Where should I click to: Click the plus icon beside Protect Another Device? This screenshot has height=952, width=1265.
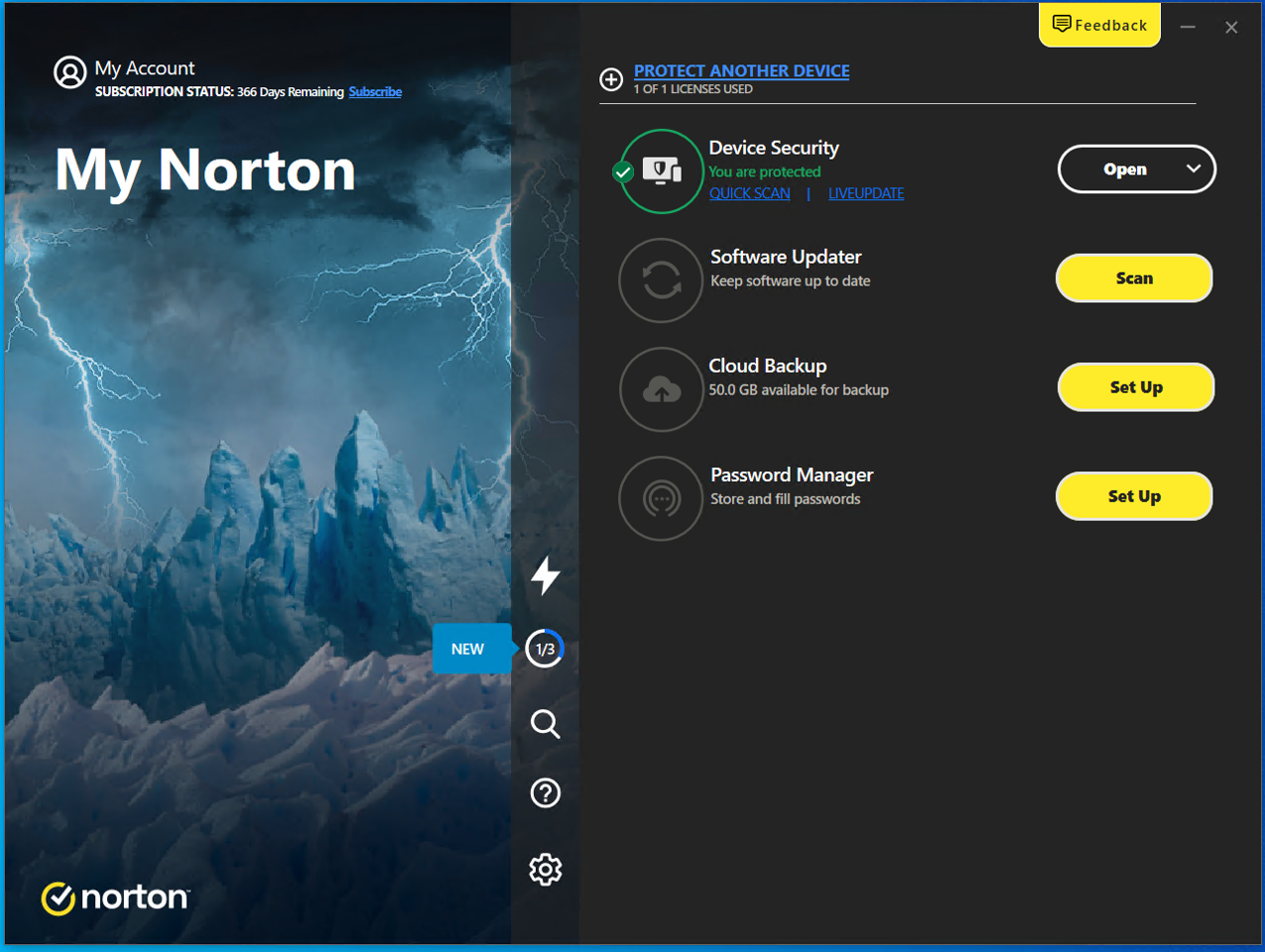point(611,79)
